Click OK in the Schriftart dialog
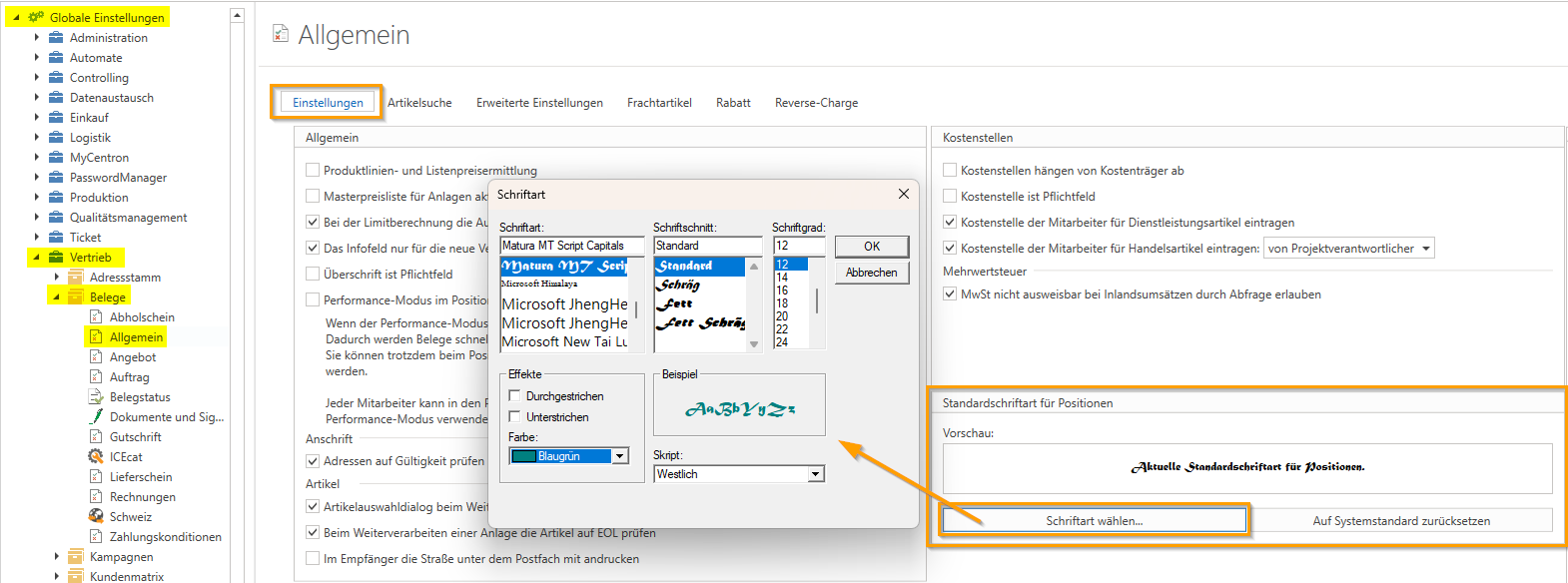 click(x=871, y=247)
